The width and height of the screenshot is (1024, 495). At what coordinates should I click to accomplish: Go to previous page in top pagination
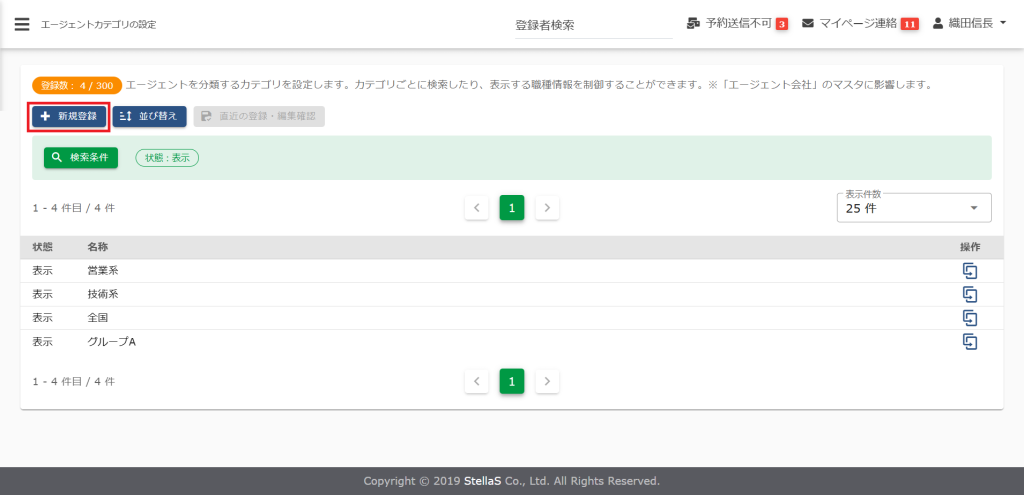pyautogui.click(x=477, y=208)
